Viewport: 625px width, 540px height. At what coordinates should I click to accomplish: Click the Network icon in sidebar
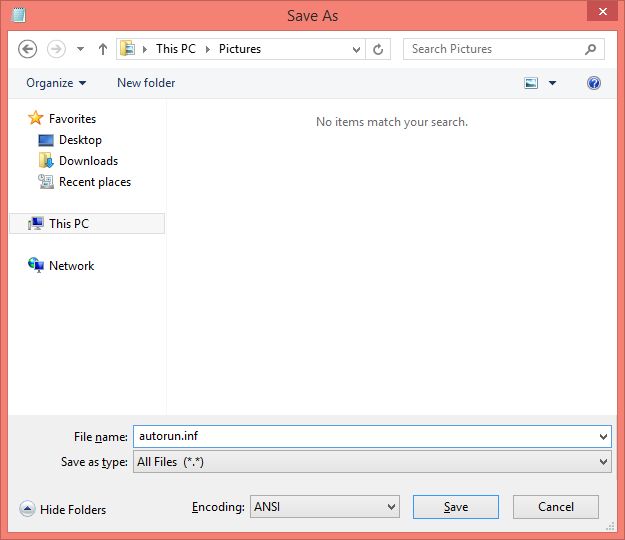(36, 266)
